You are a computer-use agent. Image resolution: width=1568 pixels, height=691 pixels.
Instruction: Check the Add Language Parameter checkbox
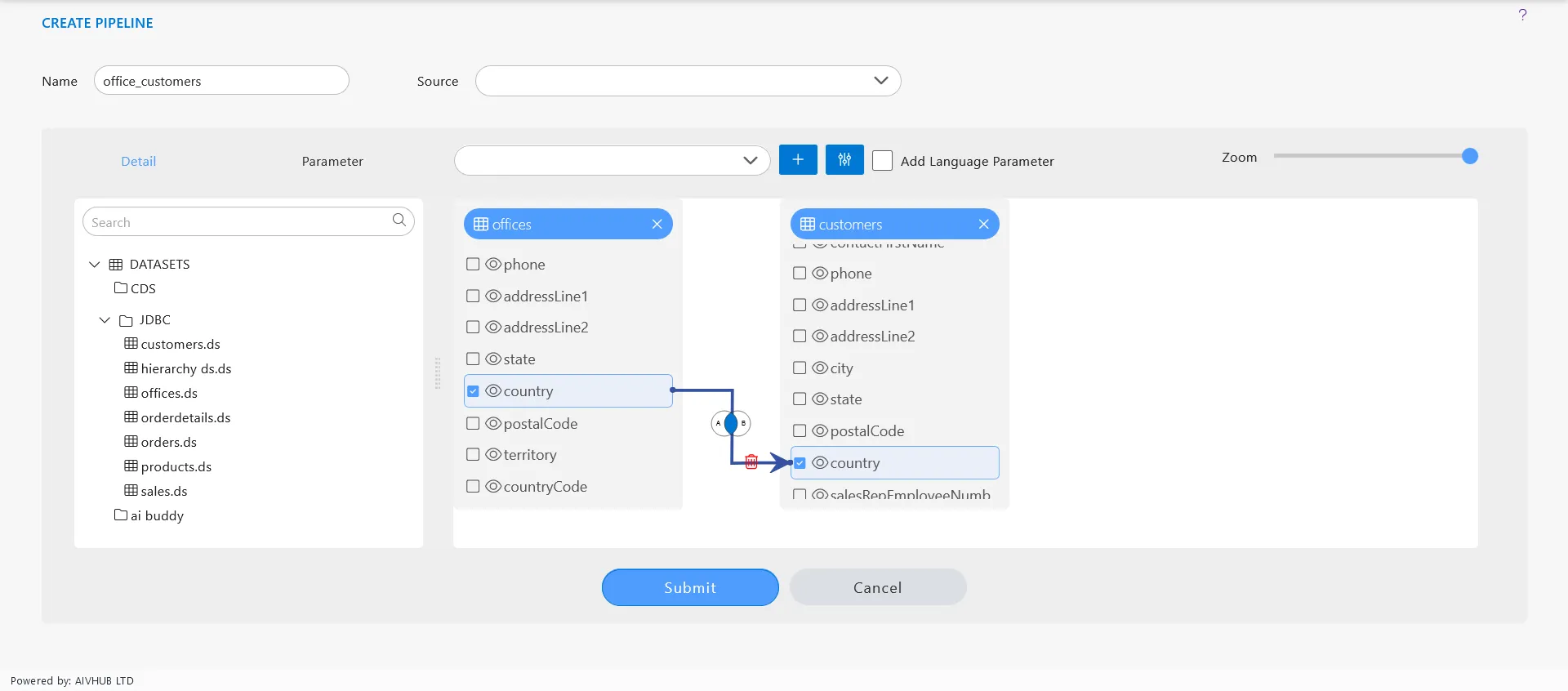(x=882, y=160)
